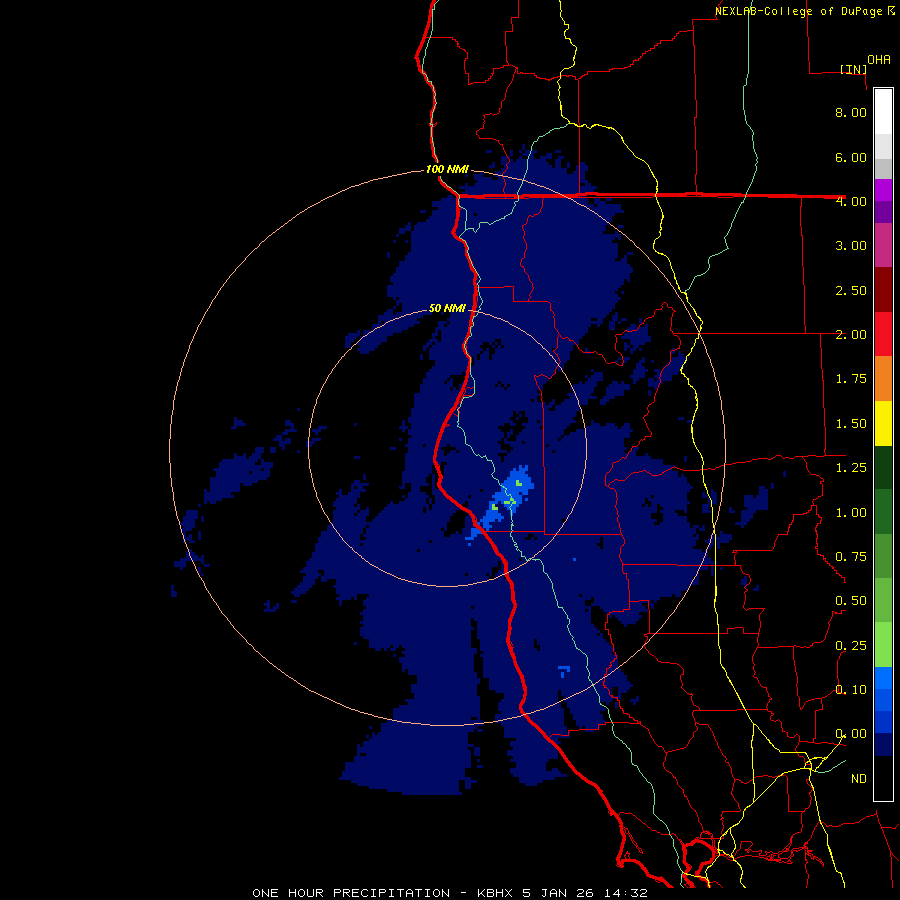This screenshot has height=900, width=900.
Task: Click the 1.25 legend value
Action: (851, 468)
